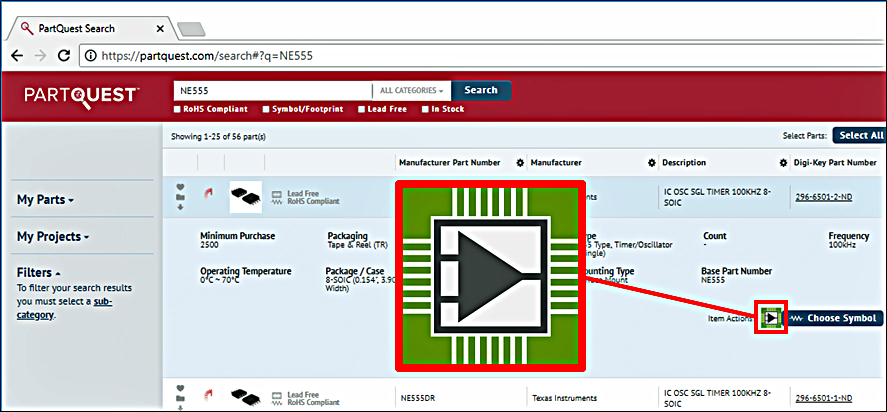Click the browser forward arrow
Viewport: 887px width, 412px height.
tap(40, 55)
